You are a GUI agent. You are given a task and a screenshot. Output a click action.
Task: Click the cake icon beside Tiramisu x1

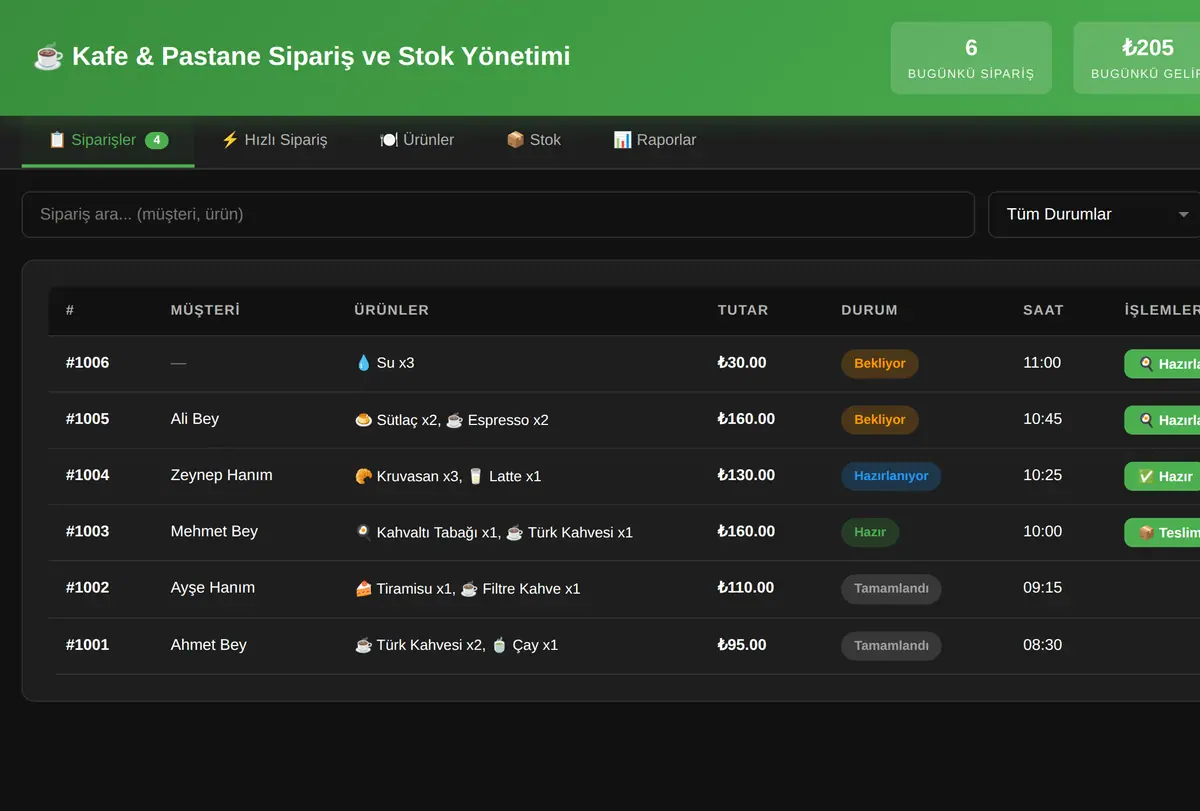[x=363, y=589]
